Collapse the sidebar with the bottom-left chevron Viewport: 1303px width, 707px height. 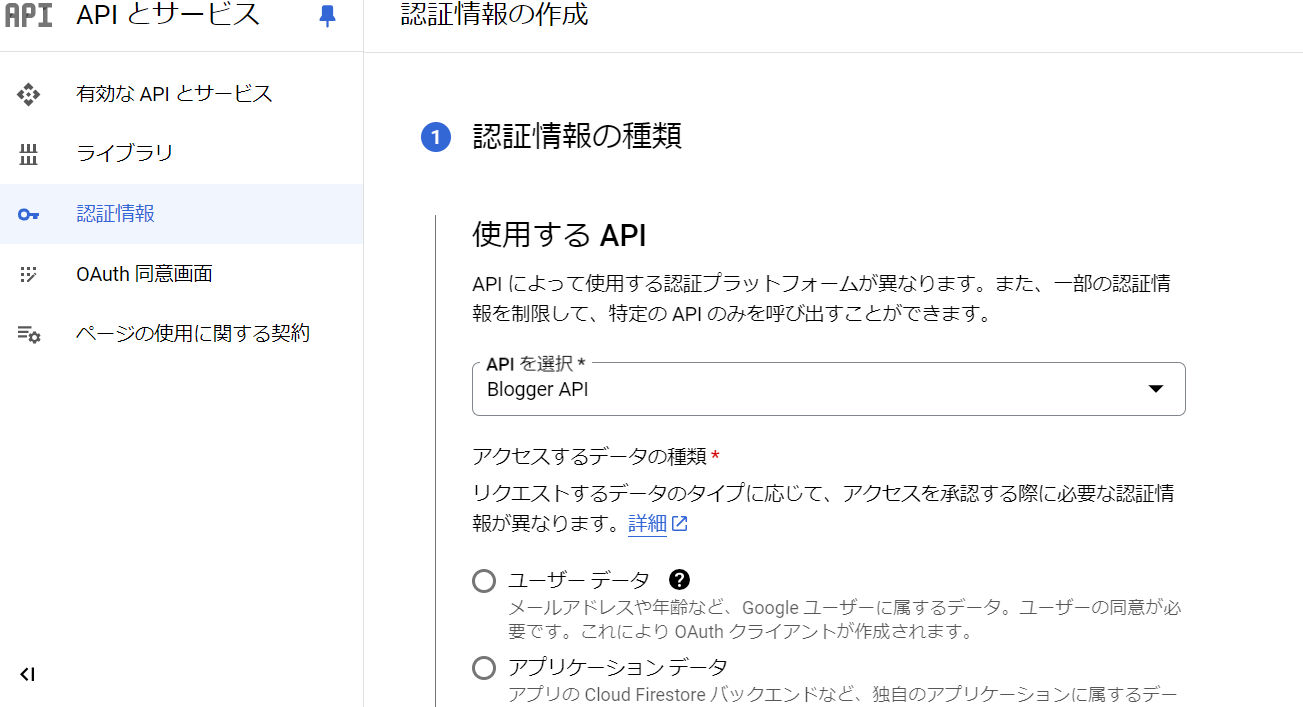[27, 675]
